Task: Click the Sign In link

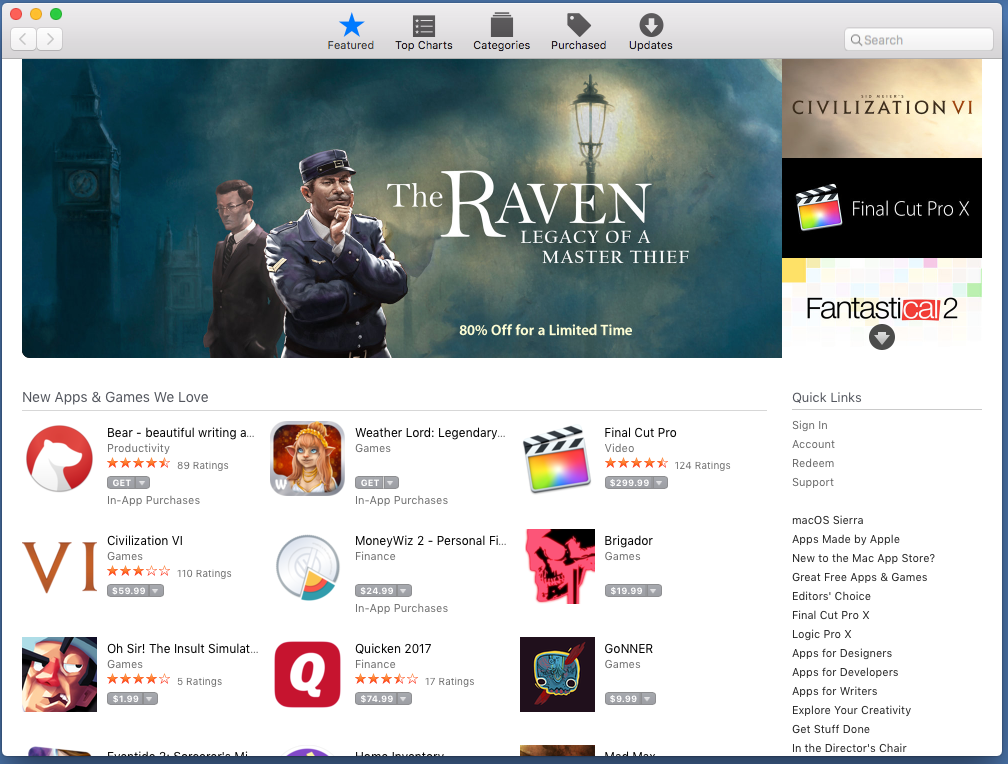Action: pos(809,425)
